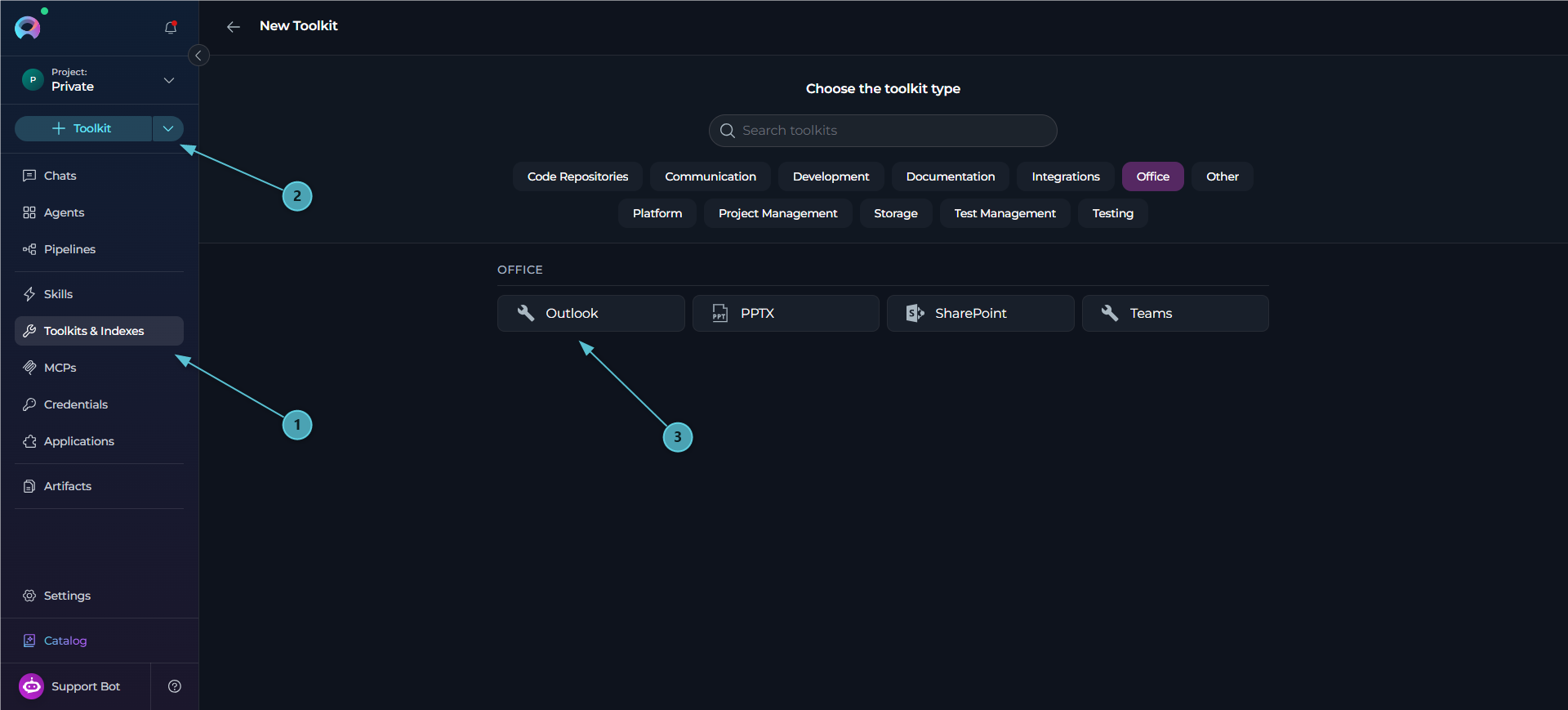The image size is (1568, 710).
Task: Toggle the Communication category filter
Action: (710, 176)
